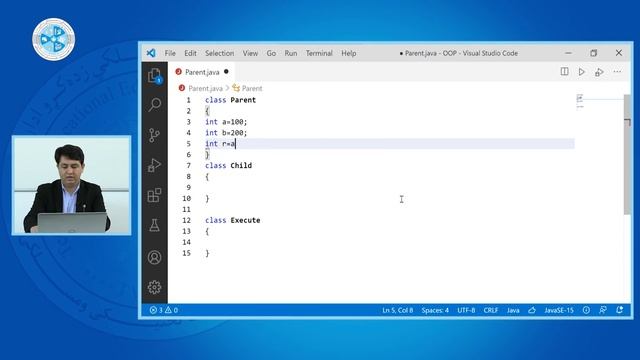The image size is (640, 360).
Task: Open the Help menu
Action: [349, 53]
